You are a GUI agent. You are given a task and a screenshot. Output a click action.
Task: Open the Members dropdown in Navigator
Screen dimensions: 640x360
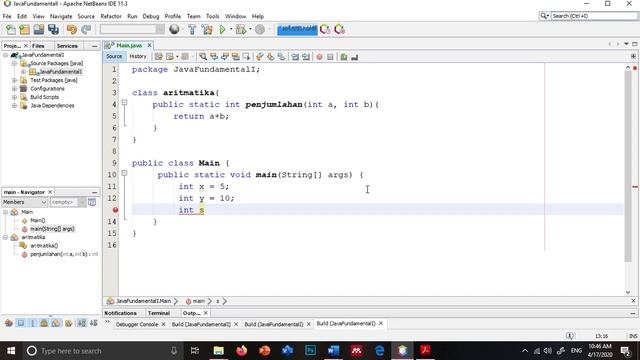pos(24,202)
